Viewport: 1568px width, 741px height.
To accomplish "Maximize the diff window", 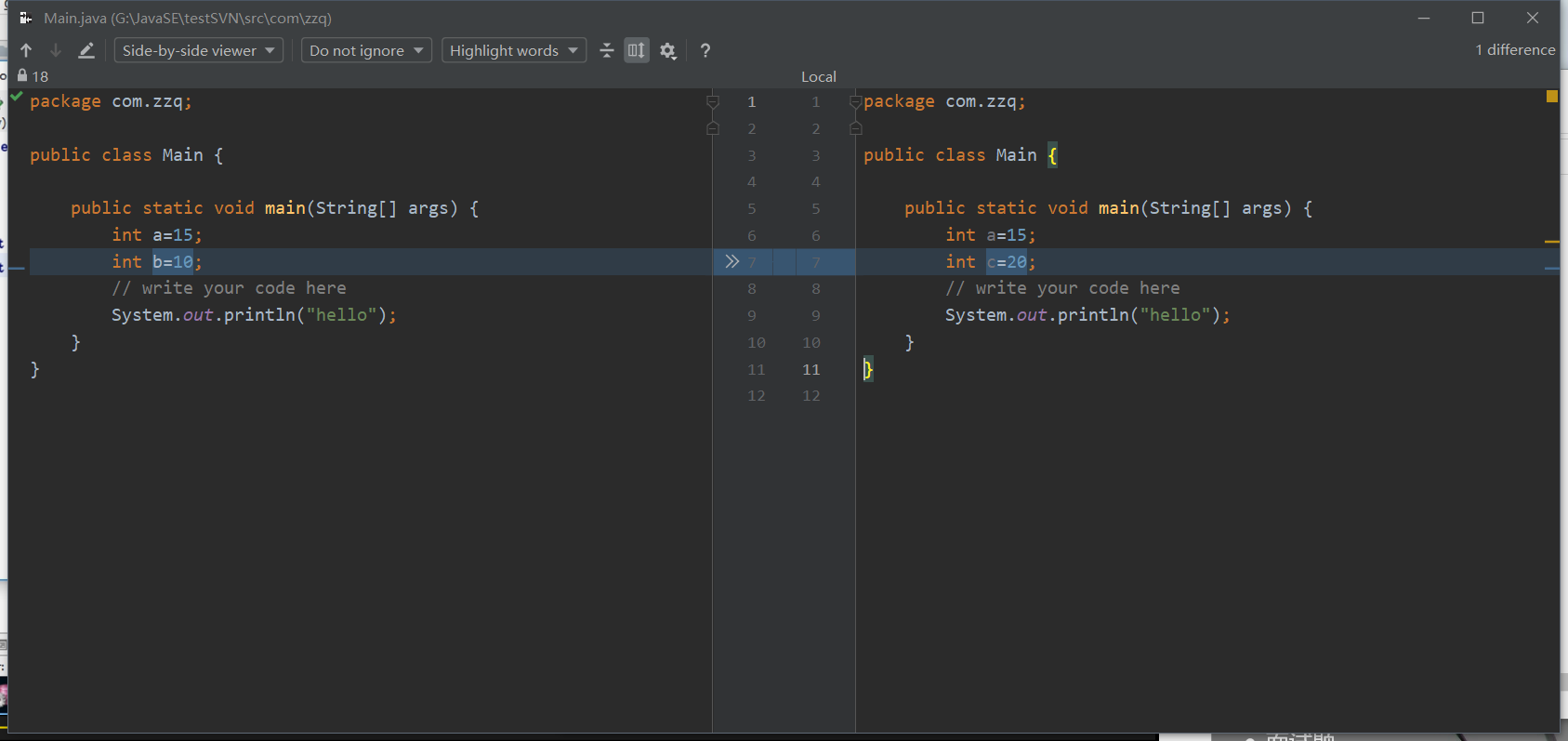I will 1478,18.
